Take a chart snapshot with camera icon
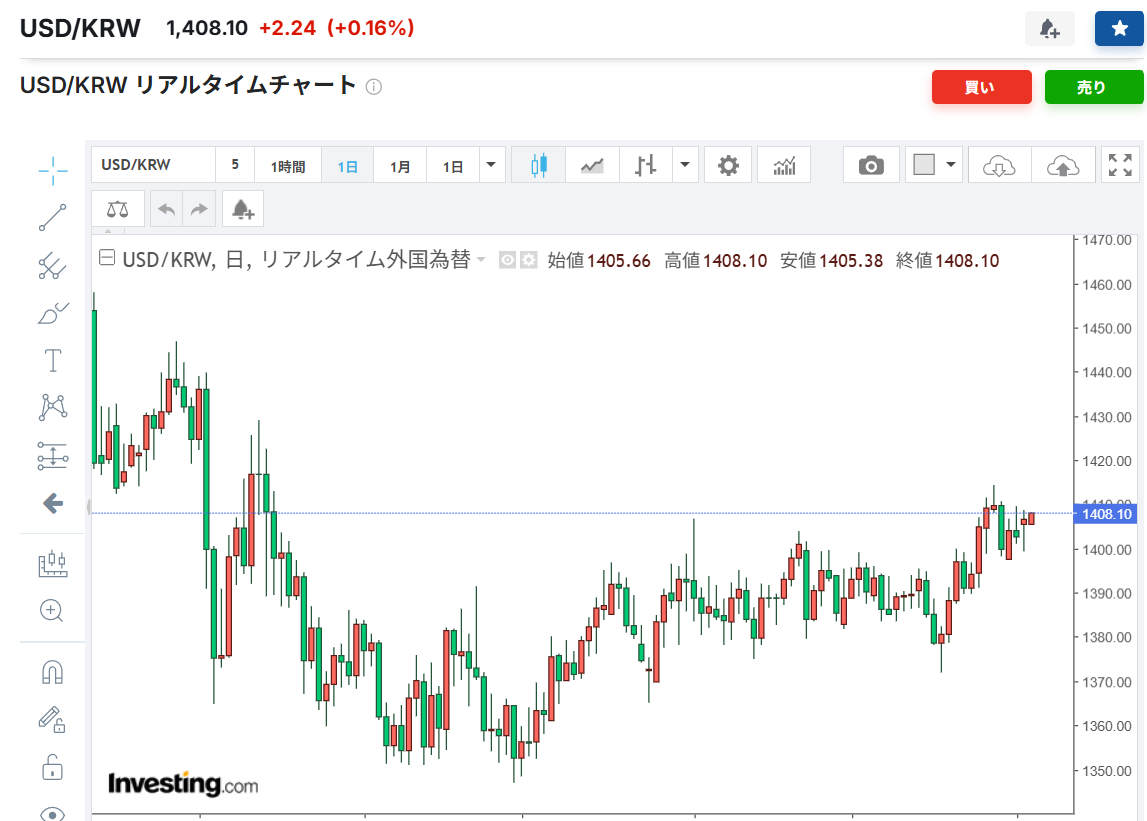Image resolution: width=1147 pixels, height=821 pixels. point(871,165)
